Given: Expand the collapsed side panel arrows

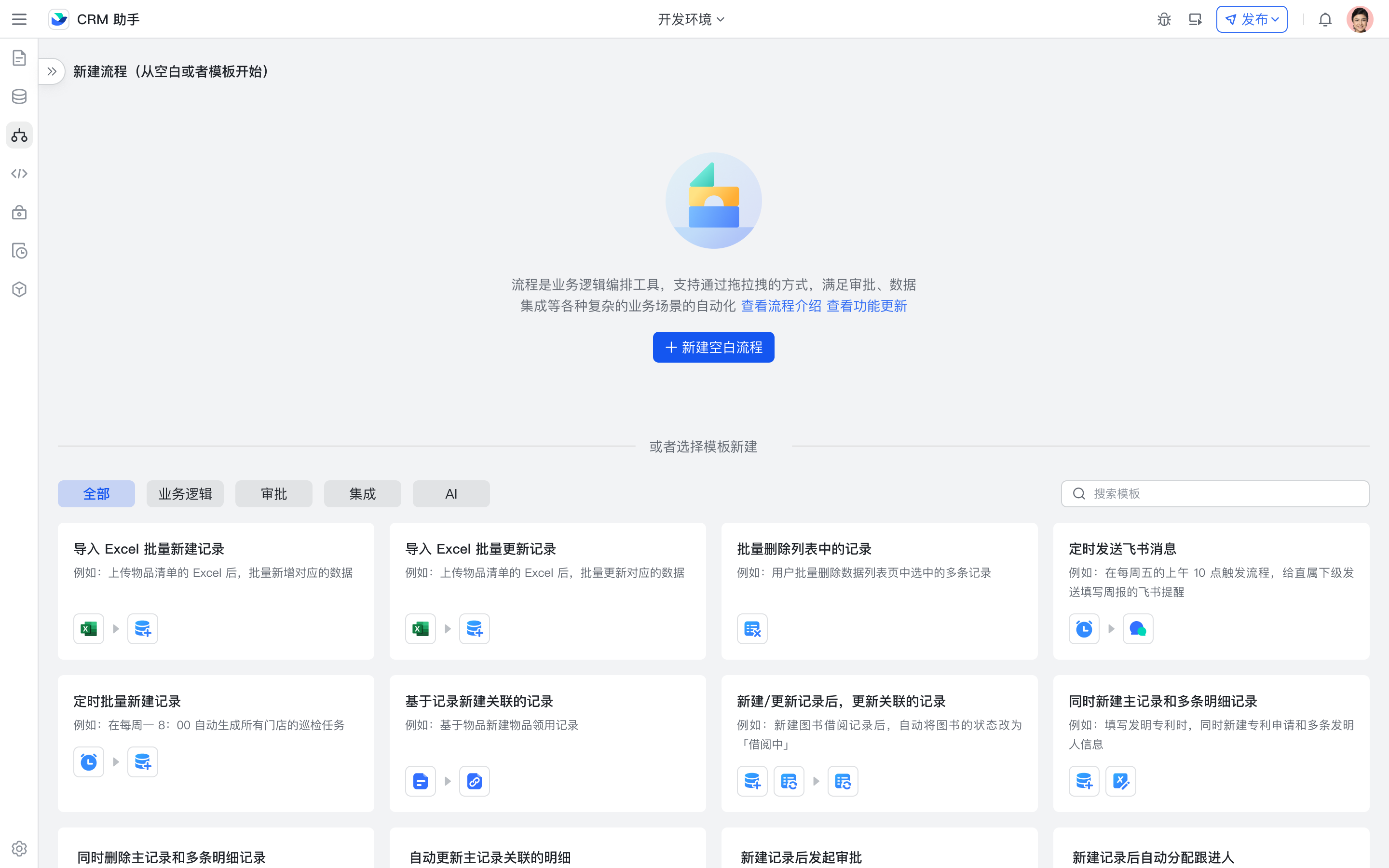Looking at the screenshot, I should pos(52,71).
